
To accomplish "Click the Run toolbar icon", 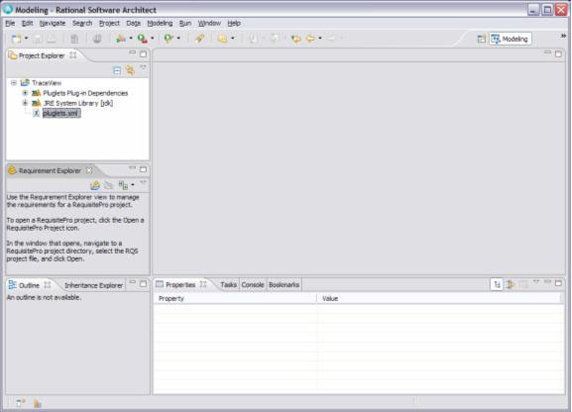I will [142, 38].
